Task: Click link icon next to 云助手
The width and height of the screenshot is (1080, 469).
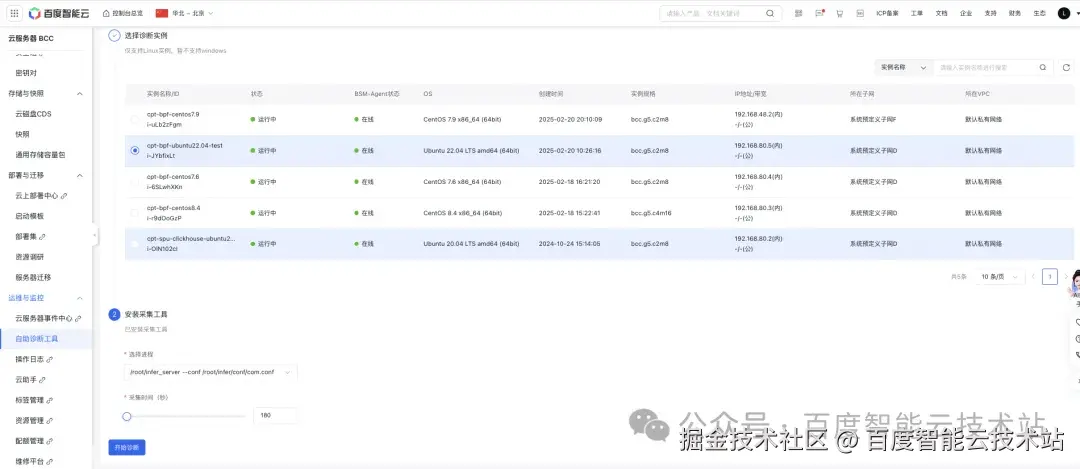Action: pos(43,379)
